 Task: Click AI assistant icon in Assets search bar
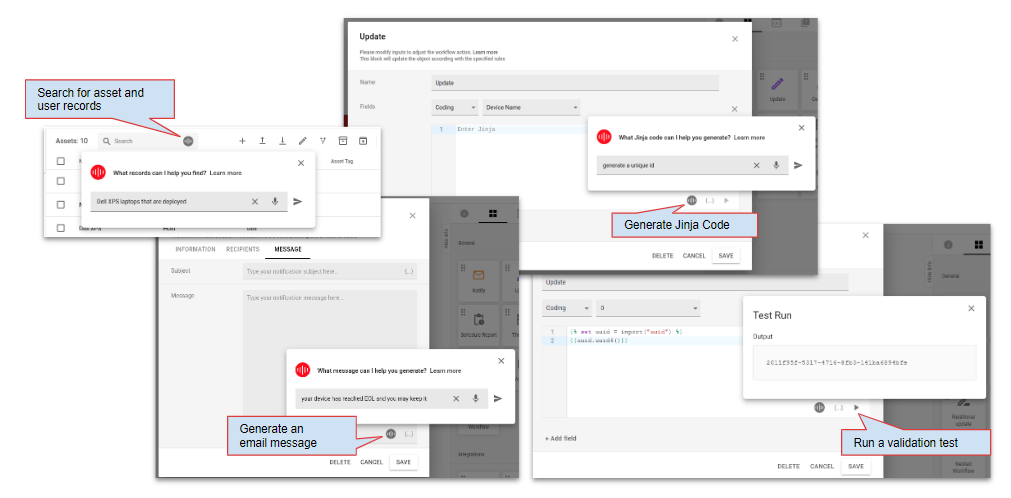[188, 141]
